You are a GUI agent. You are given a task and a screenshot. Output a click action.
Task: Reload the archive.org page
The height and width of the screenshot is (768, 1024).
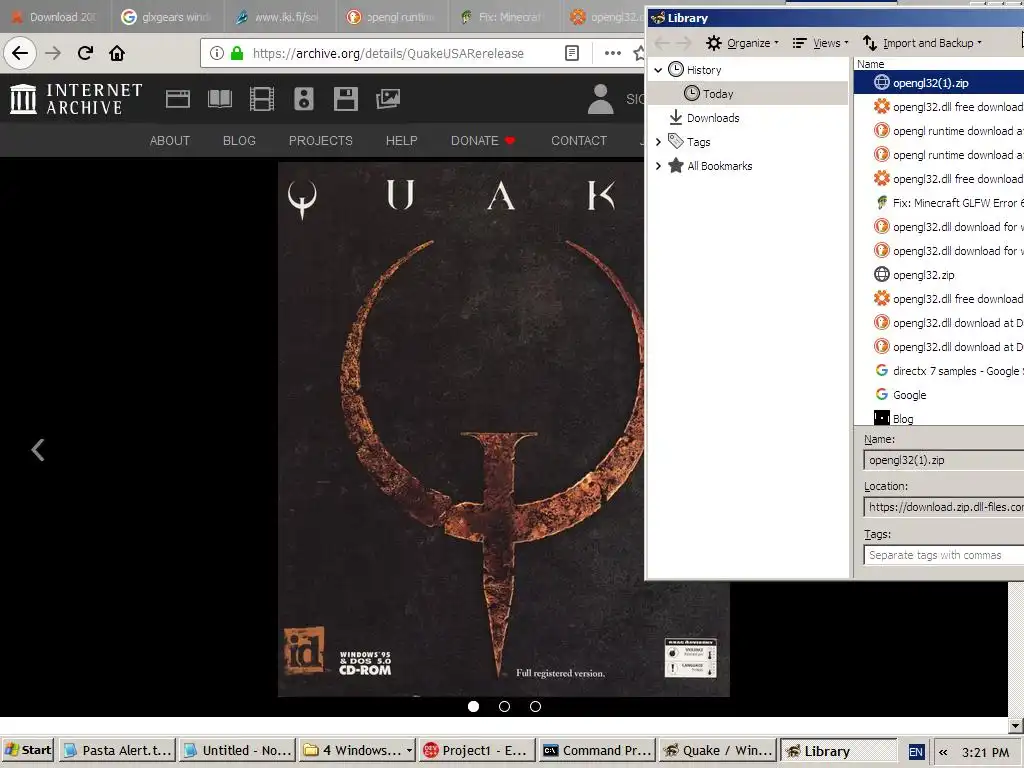(x=85, y=53)
